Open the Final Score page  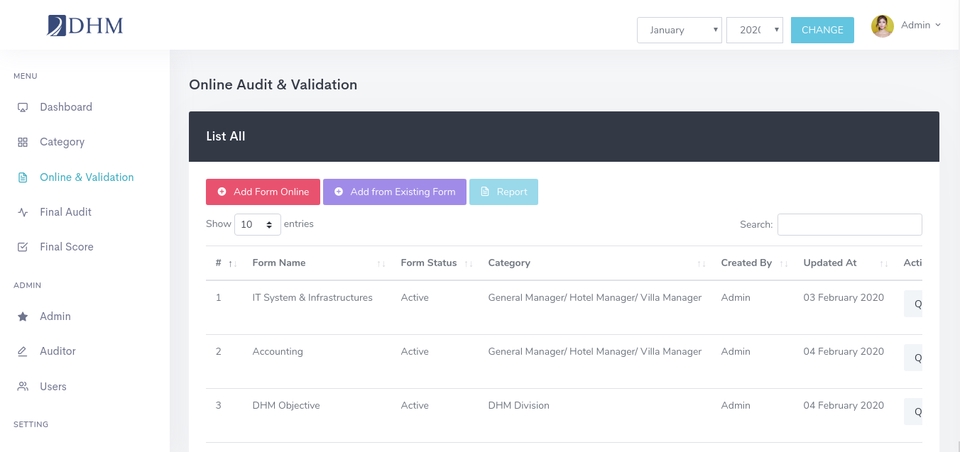point(66,247)
